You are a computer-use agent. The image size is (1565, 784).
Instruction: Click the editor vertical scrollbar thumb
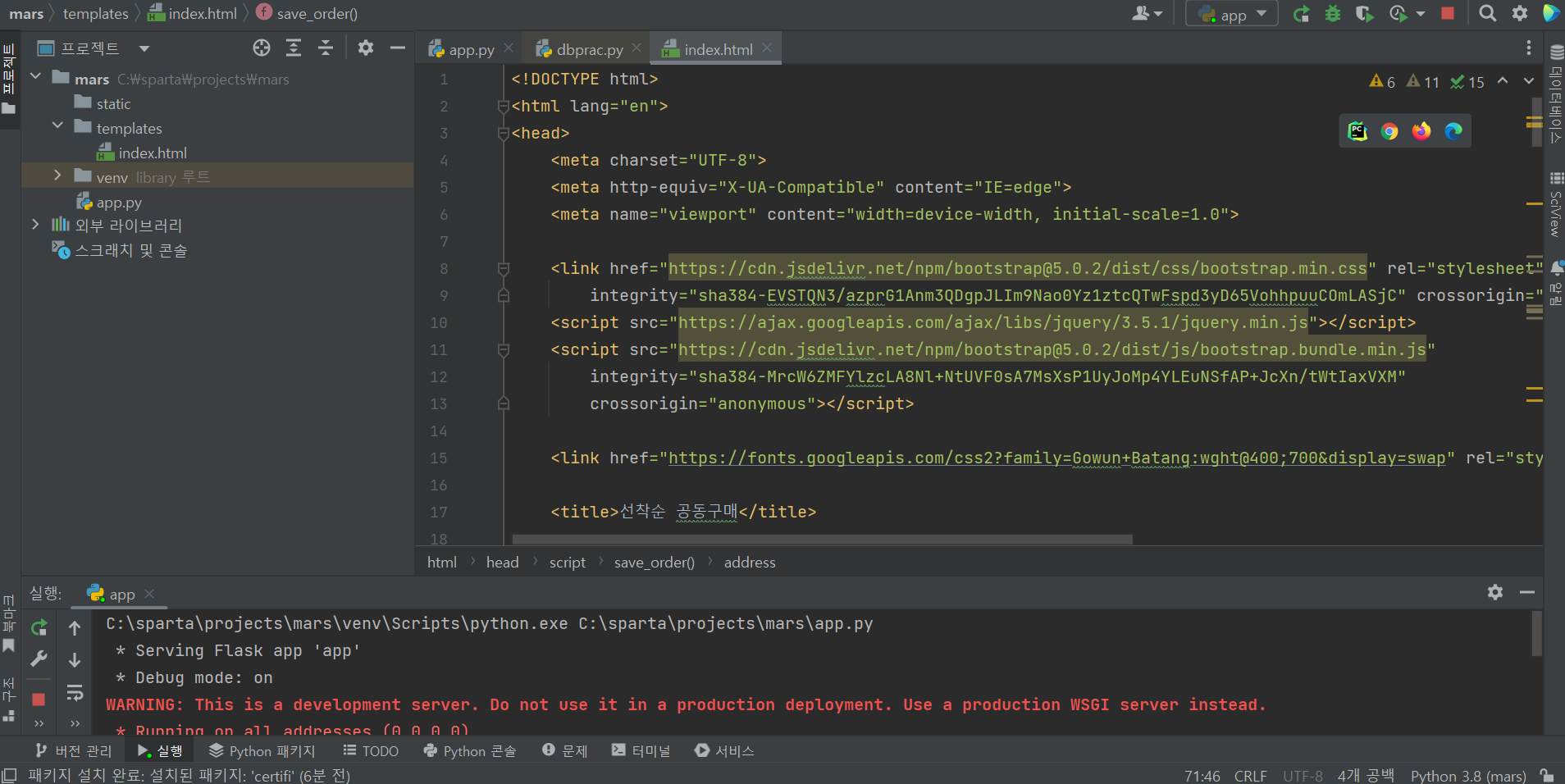(x=1537, y=122)
